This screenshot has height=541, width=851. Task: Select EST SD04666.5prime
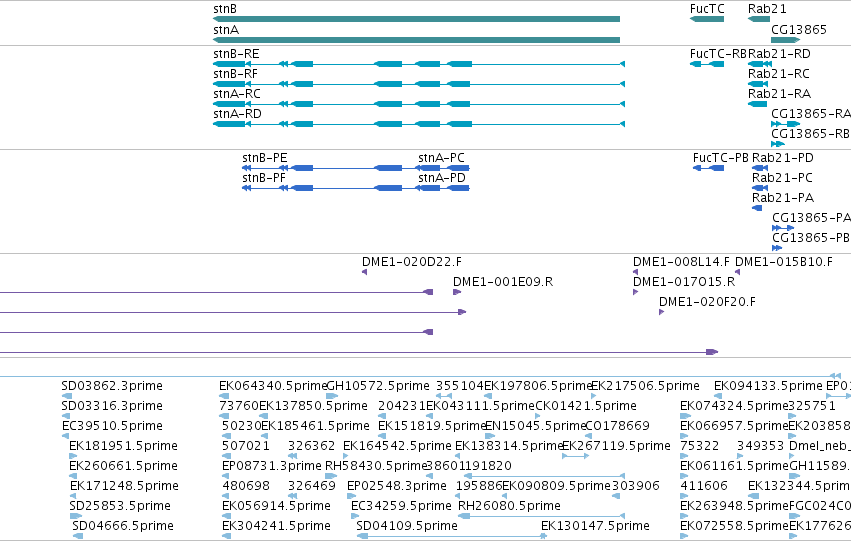[x=123, y=527]
